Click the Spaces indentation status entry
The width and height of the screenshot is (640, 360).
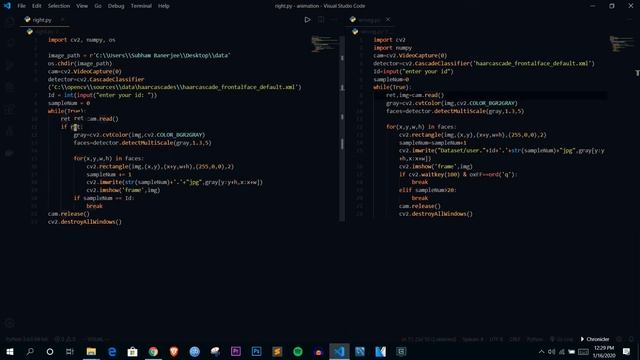pos(473,339)
